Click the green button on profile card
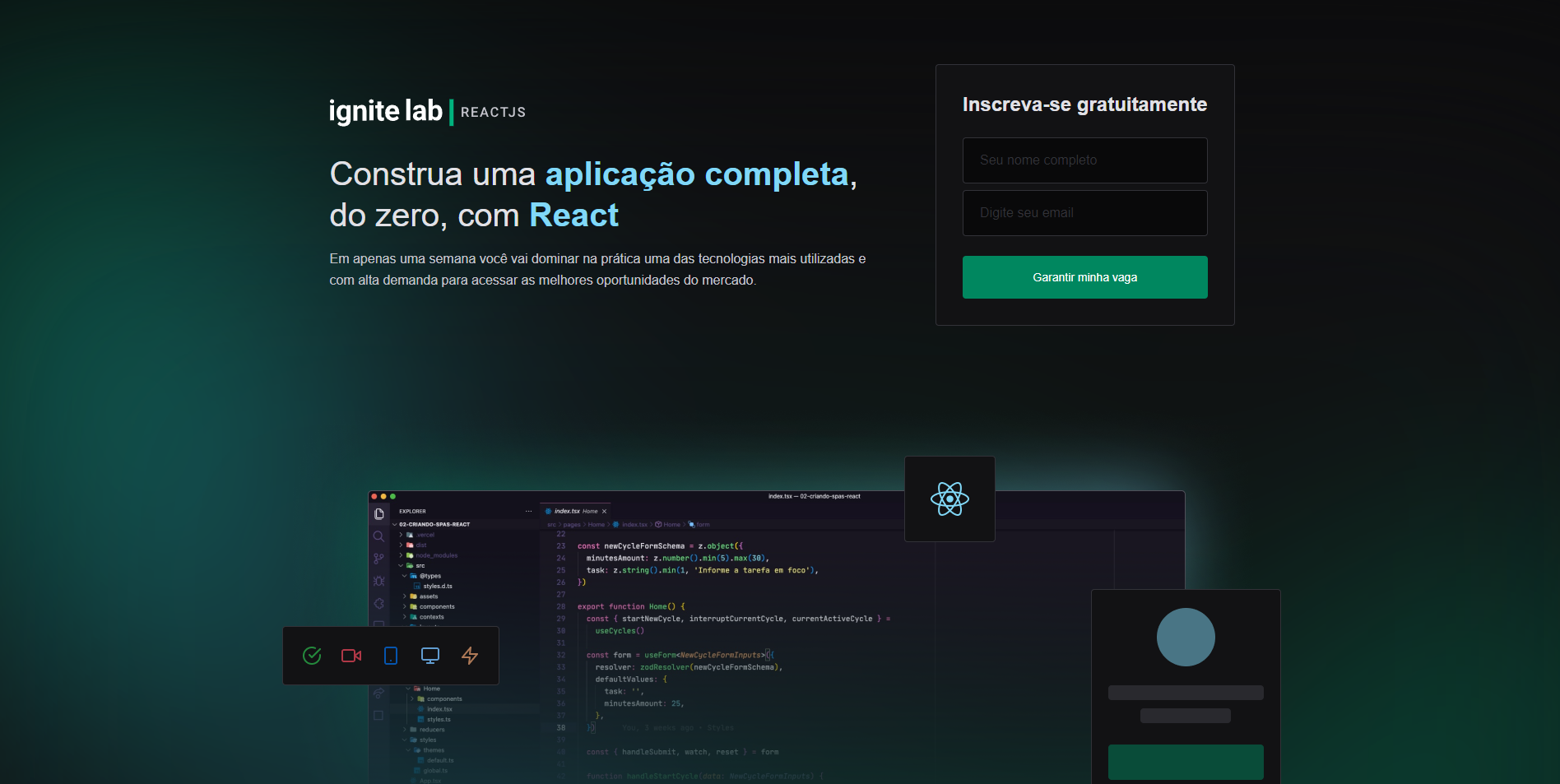Image resolution: width=1560 pixels, height=784 pixels. pyautogui.click(x=1186, y=762)
